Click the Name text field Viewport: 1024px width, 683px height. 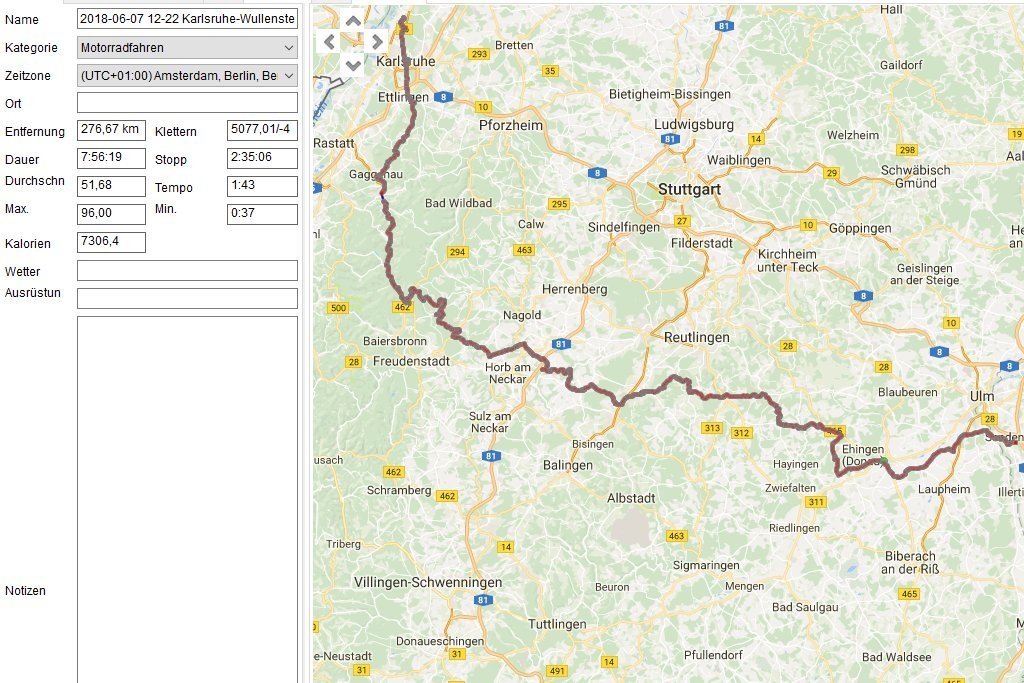pos(187,19)
